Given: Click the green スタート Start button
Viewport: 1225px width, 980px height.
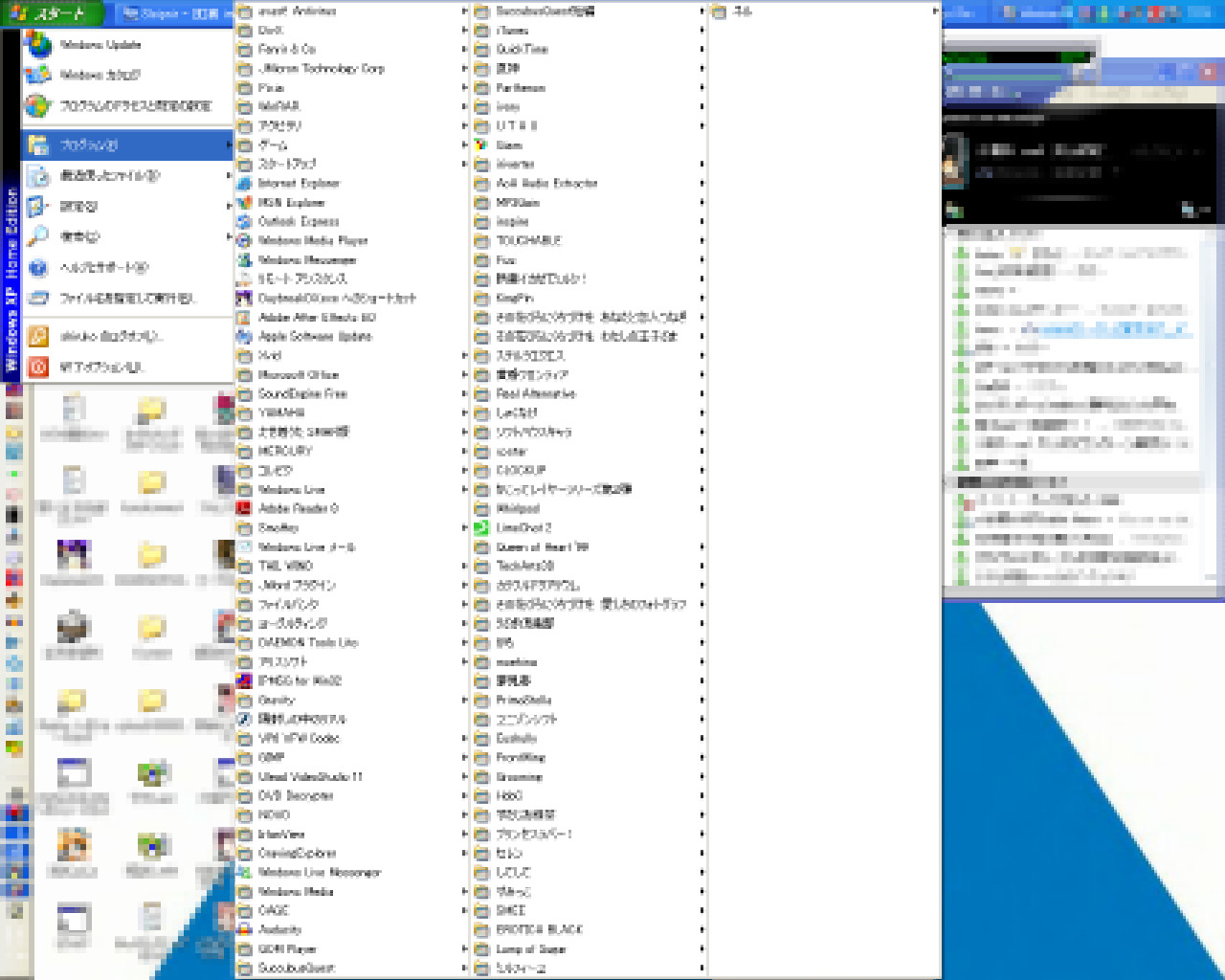Looking at the screenshot, I should [51, 13].
